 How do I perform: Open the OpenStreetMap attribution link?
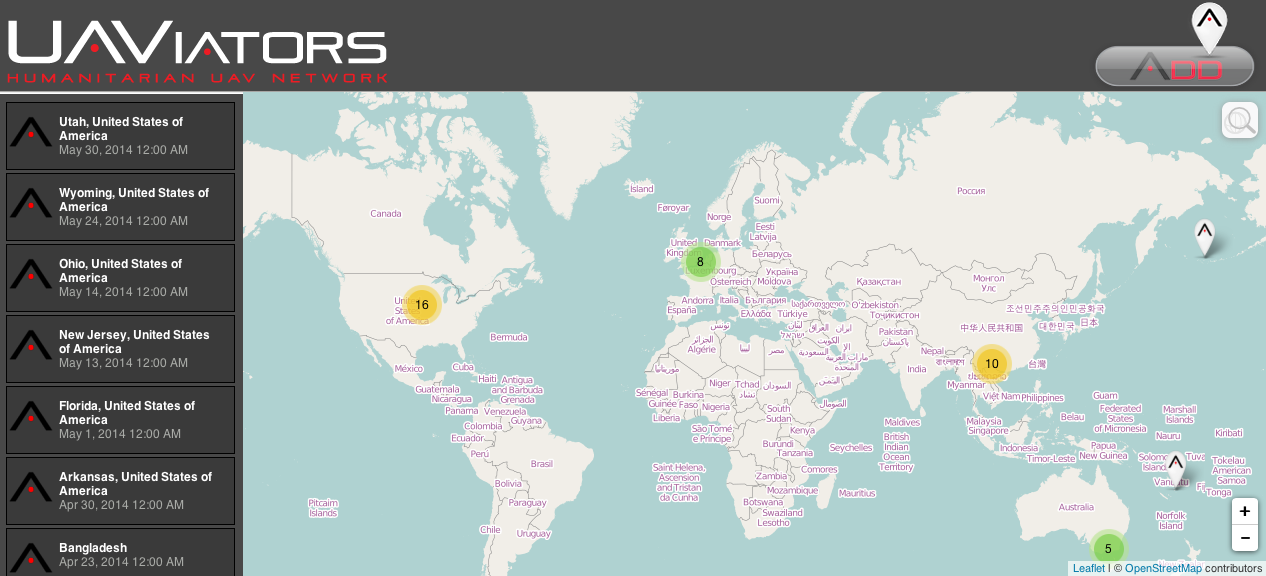(x=1163, y=568)
